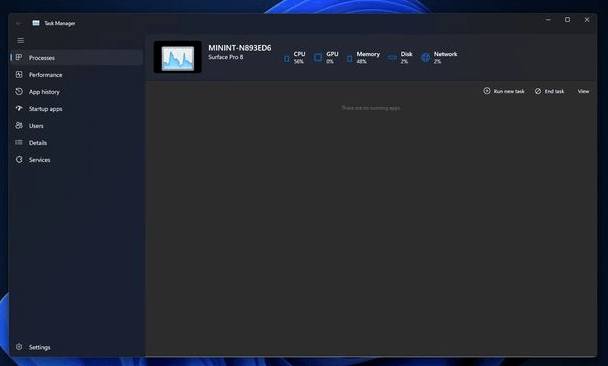
Task: Open the Memory usage summary
Action: tap(363, 57)
